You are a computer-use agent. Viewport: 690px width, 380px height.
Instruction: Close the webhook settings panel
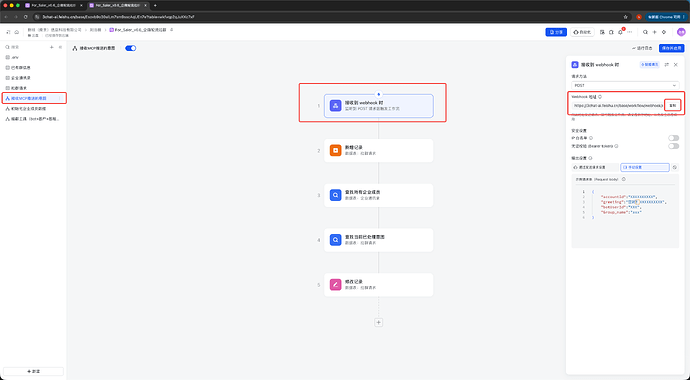coord(675,65)
